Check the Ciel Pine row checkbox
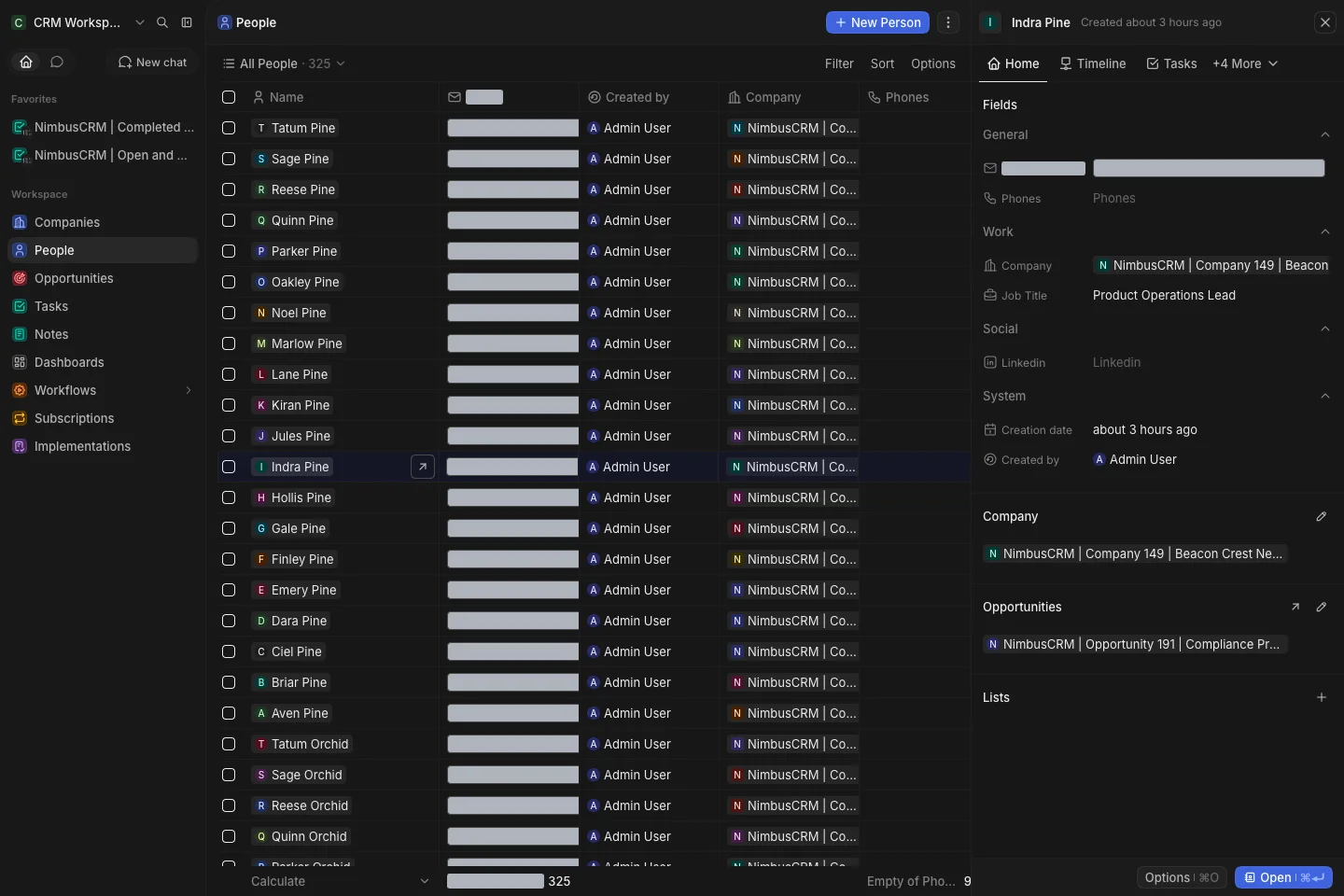The width and height of the screenshot is (1344, 896). coord(229,651)
